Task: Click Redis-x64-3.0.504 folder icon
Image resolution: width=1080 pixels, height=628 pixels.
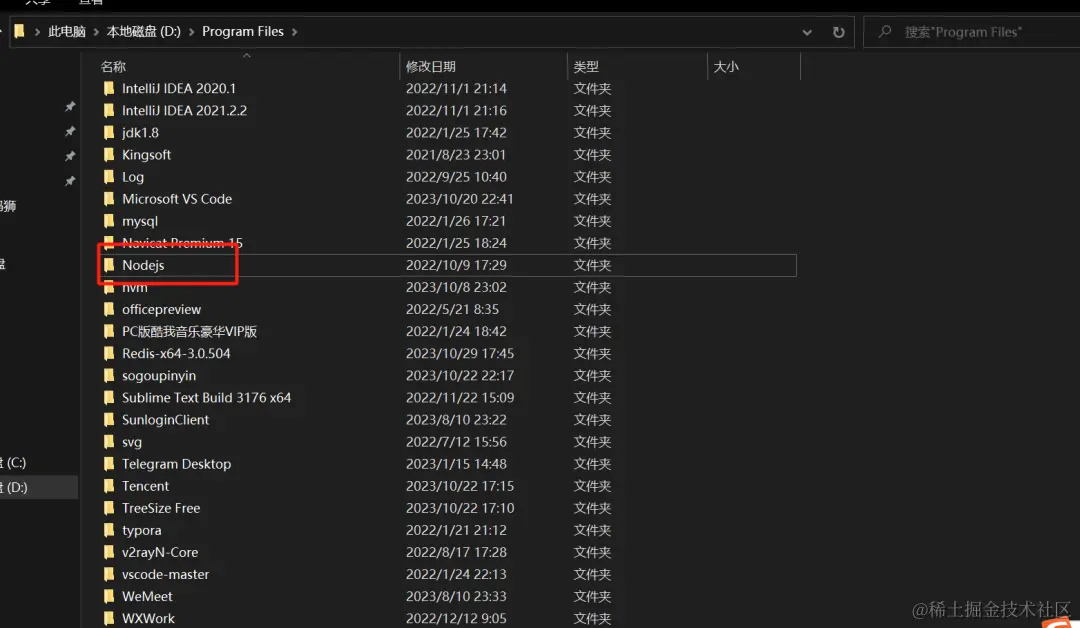Action: coord(109,353)
